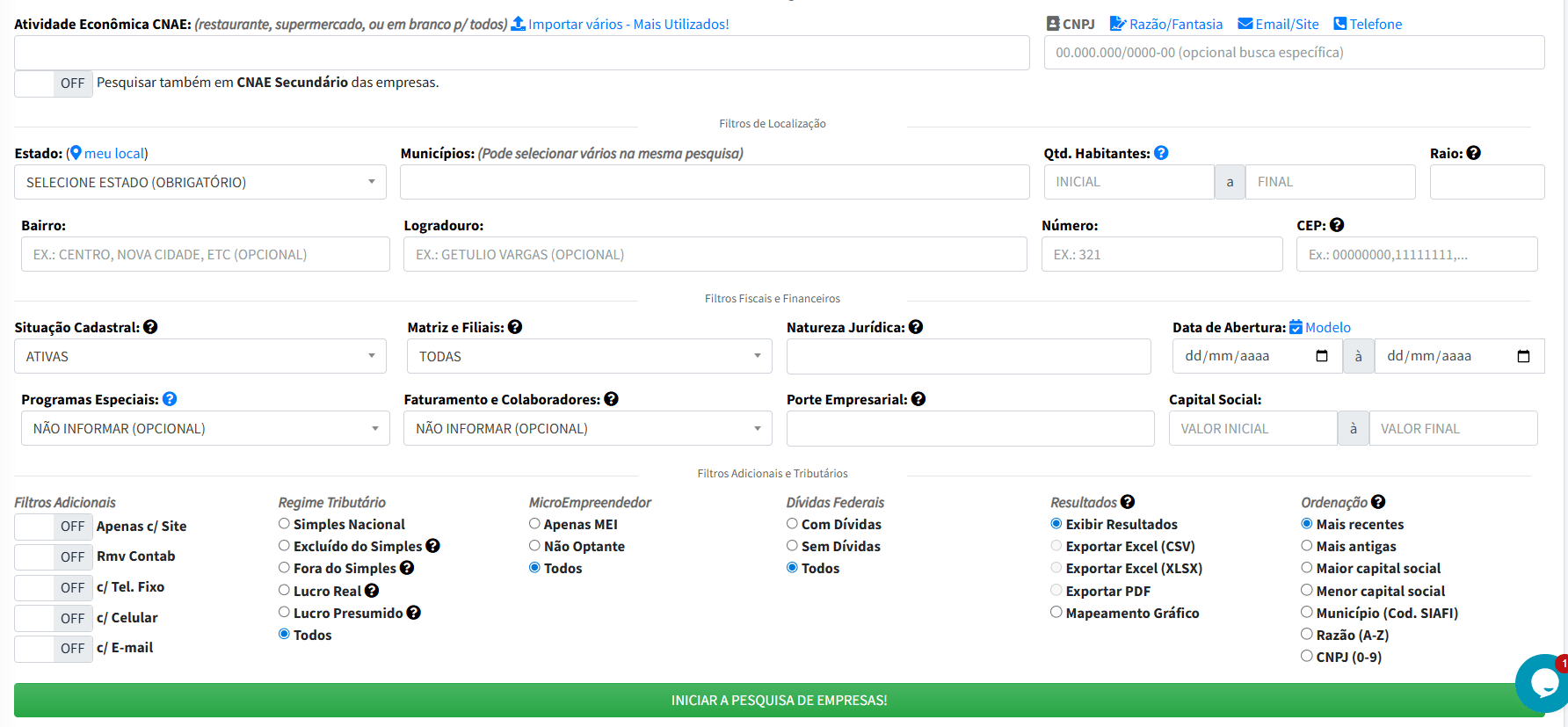Enable the Apenas c/ Site filter toggle
The image size is (1568, 727).
coord(54,527)
